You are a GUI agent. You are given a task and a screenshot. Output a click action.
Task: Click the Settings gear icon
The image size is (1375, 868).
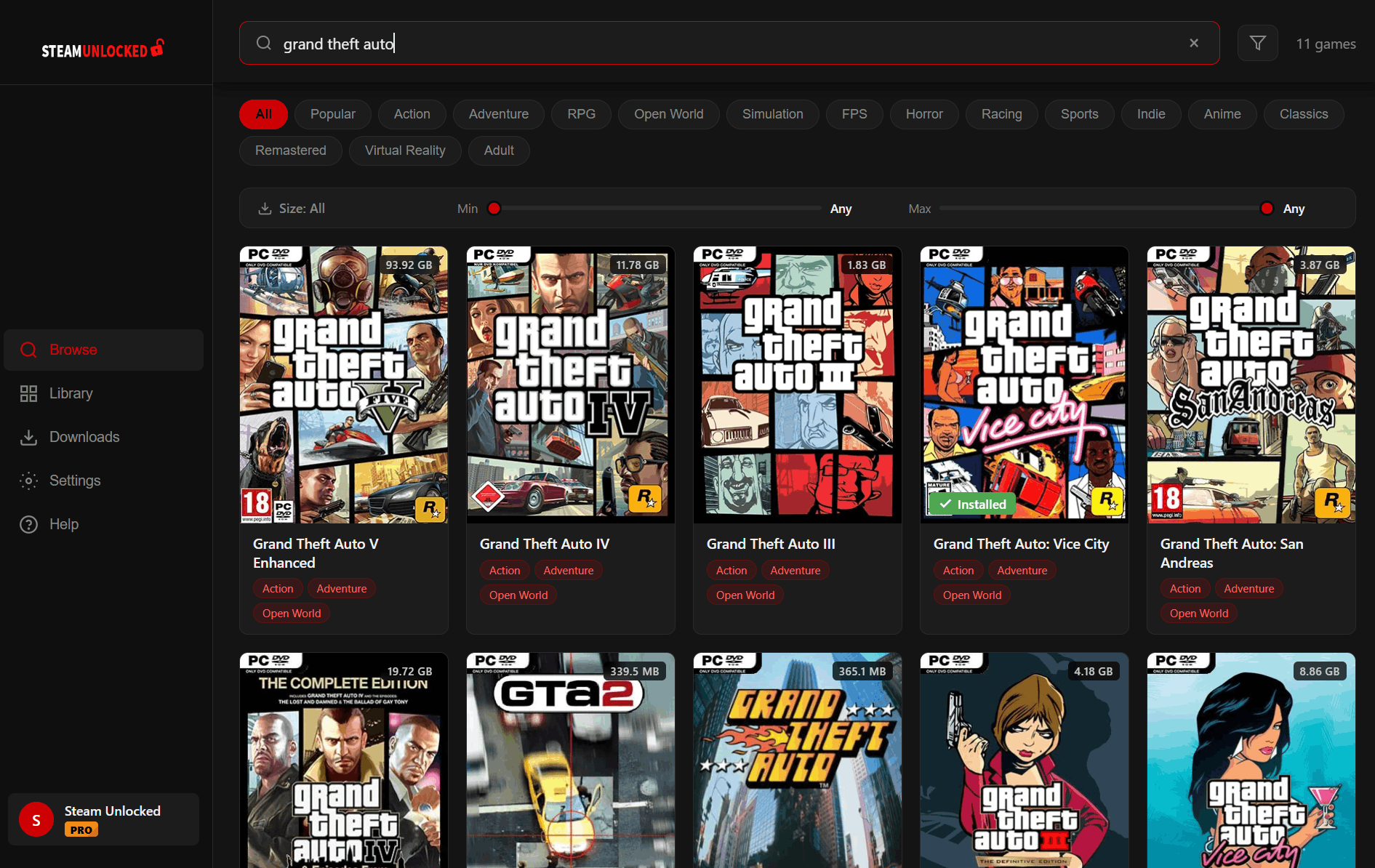click(x=28, y=481)
